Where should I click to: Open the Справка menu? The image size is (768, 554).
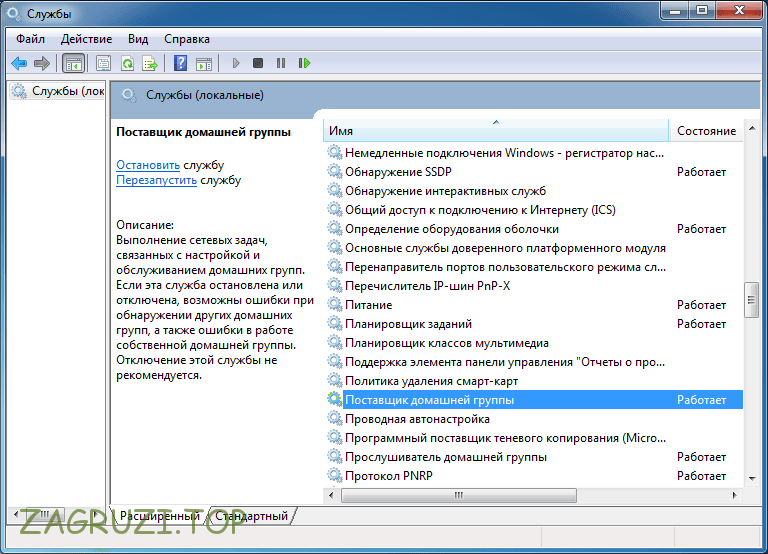point(187,39)
